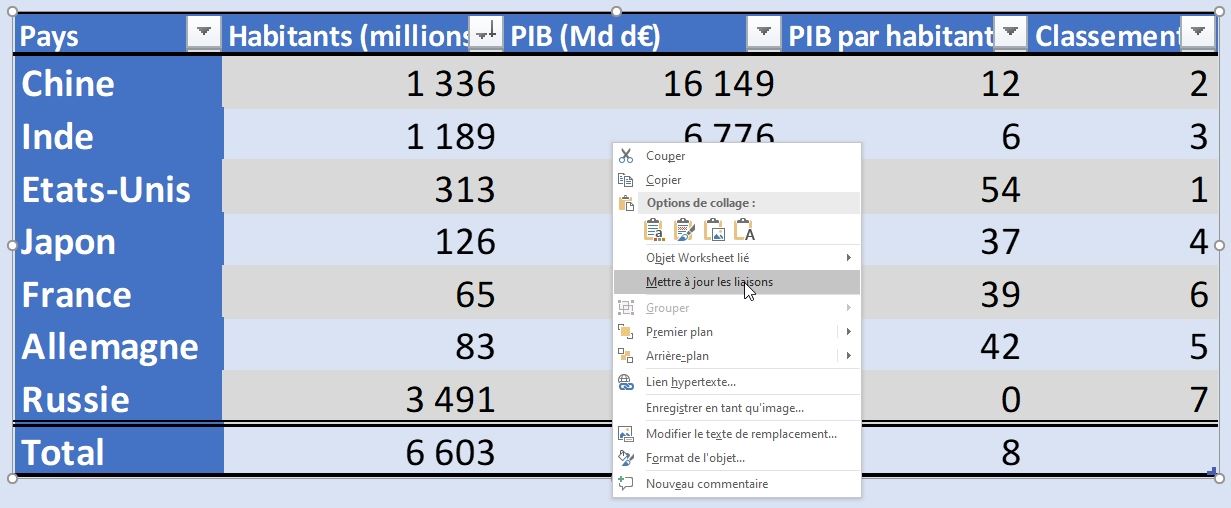Click the Russie population value 3 491
This screenshot has width=1231, height=508.
(x=451, y=401)
